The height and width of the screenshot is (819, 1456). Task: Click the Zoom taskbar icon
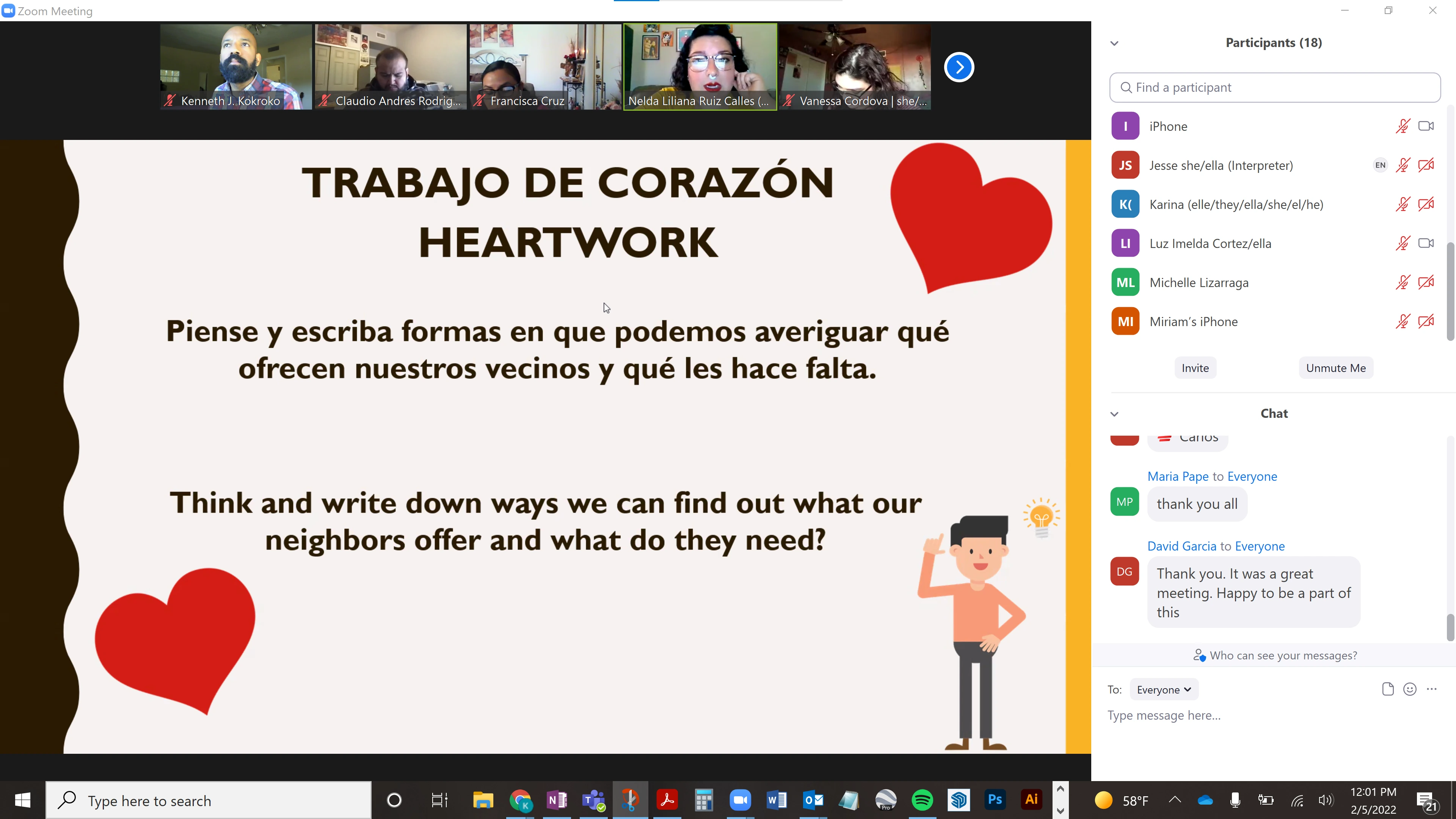740,800
